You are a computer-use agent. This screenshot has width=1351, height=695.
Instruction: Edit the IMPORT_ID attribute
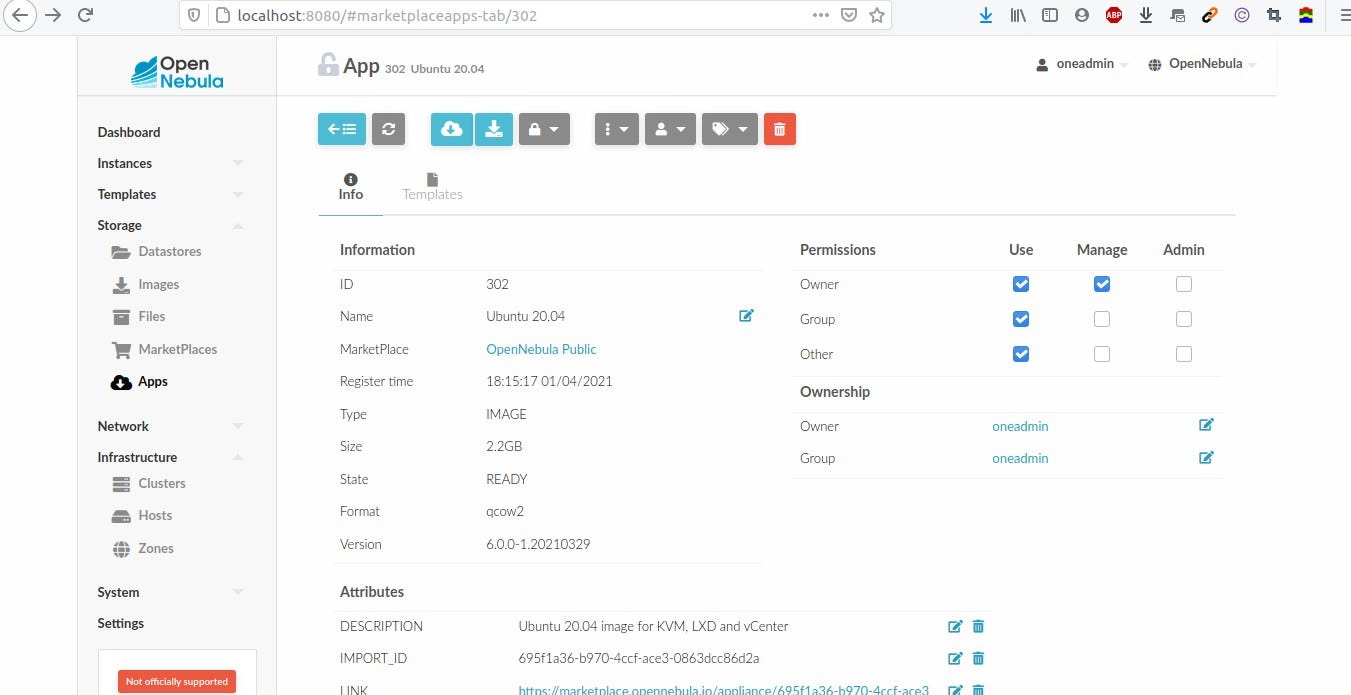click(x=955, y=658)
